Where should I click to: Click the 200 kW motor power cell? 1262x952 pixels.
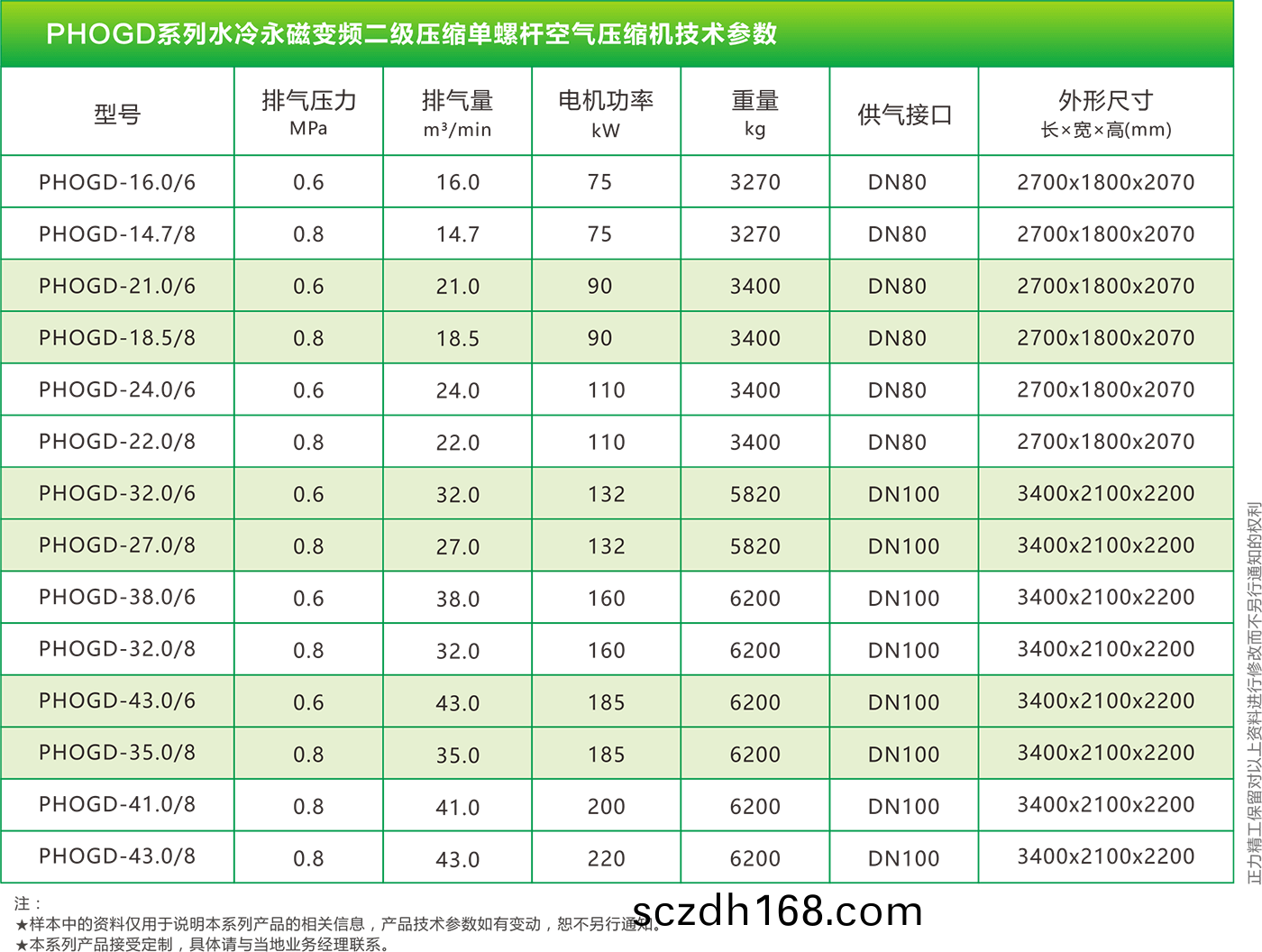[606, 807]
